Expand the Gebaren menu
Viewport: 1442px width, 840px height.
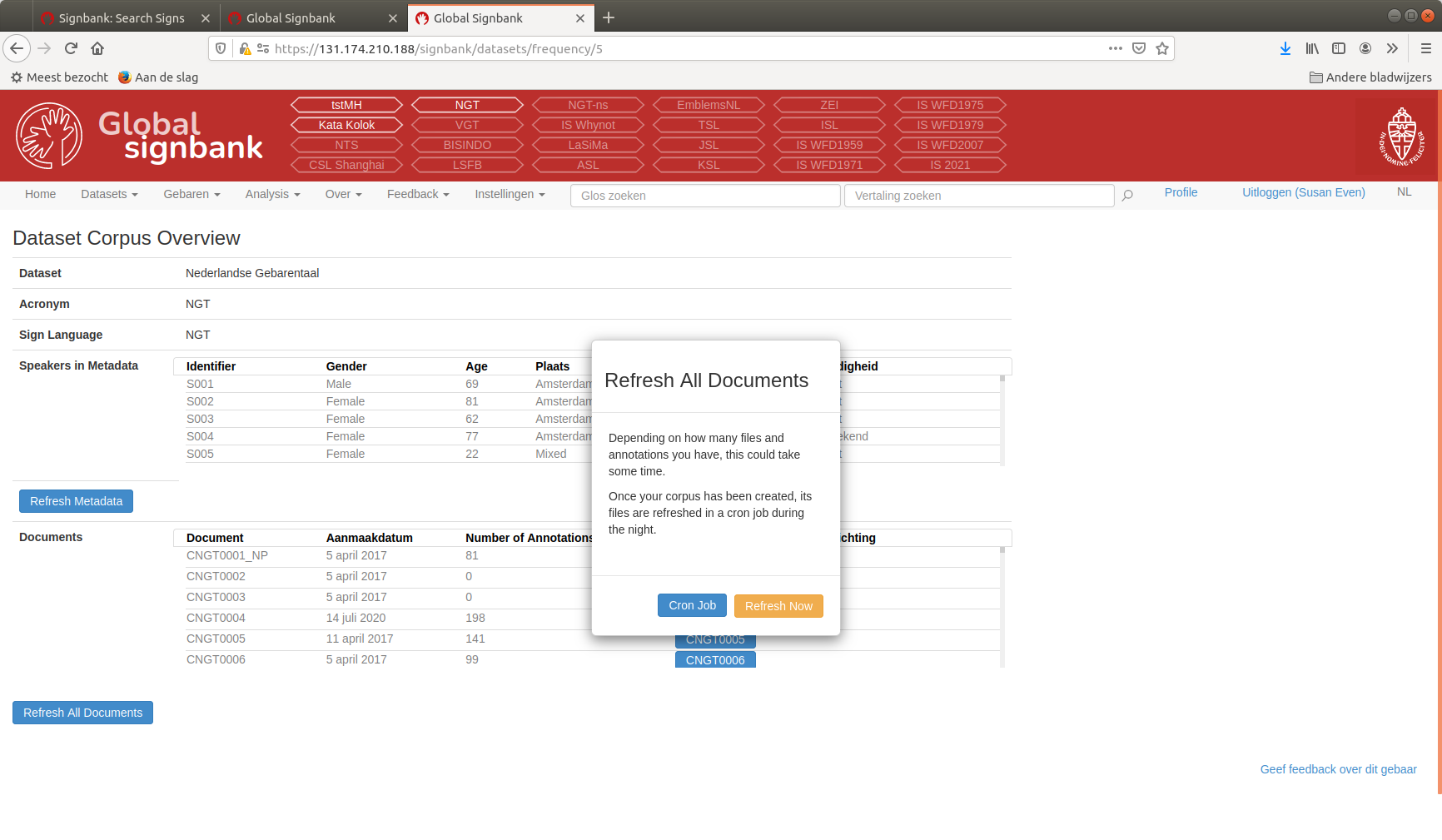pyautogui.click(x=191, y=194)
